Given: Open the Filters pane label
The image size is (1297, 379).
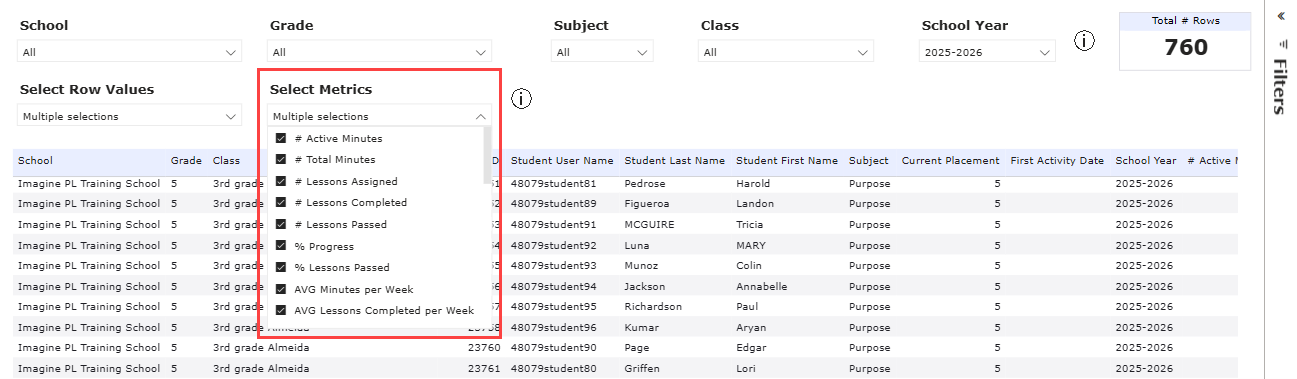Looking at the screenshot, I should [x=1280, y=86].
